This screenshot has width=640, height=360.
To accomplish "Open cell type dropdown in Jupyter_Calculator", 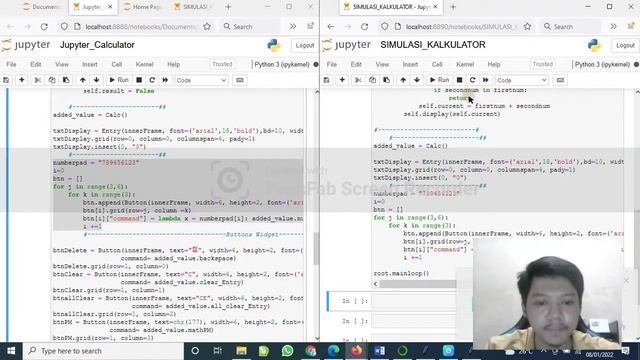I will pos(201,80).
